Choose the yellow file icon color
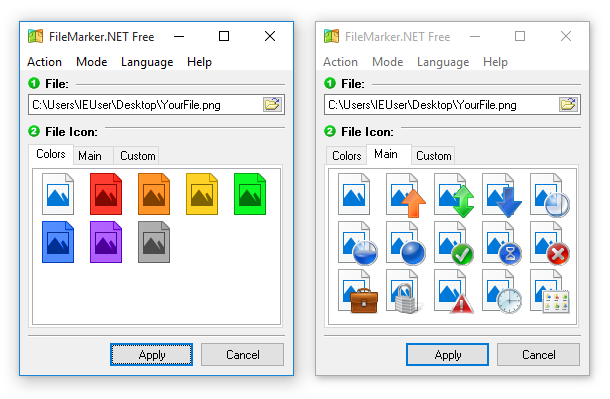This screenshot has width=610, height=399. 202,194
